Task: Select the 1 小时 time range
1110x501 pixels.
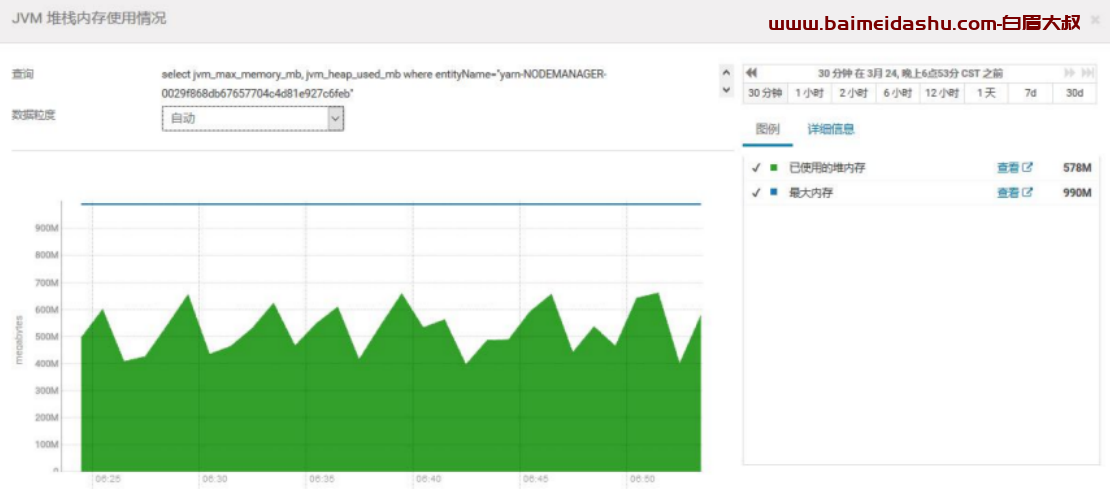Action: click(808, 93)
